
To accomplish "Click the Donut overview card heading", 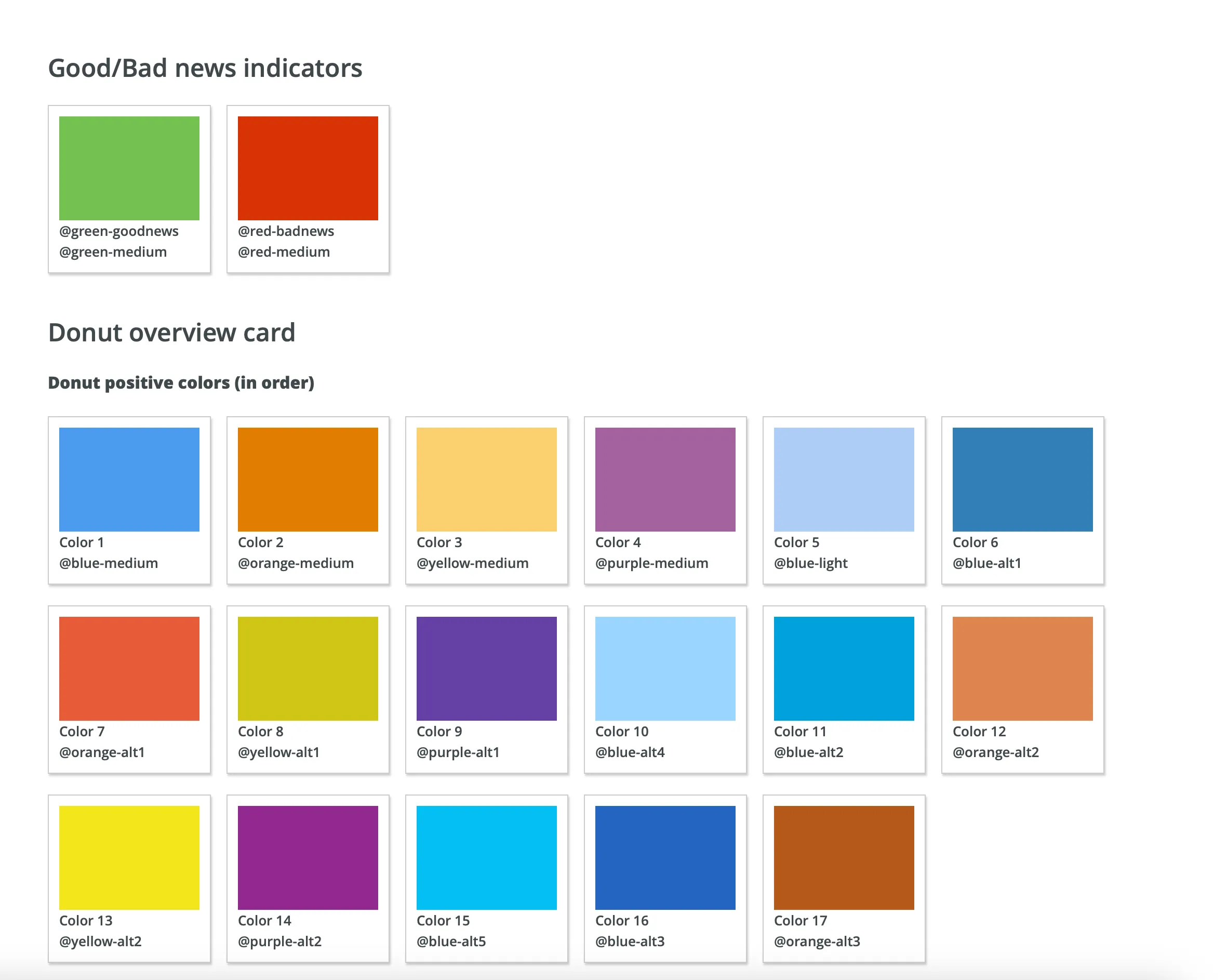I will click(171, 333).
